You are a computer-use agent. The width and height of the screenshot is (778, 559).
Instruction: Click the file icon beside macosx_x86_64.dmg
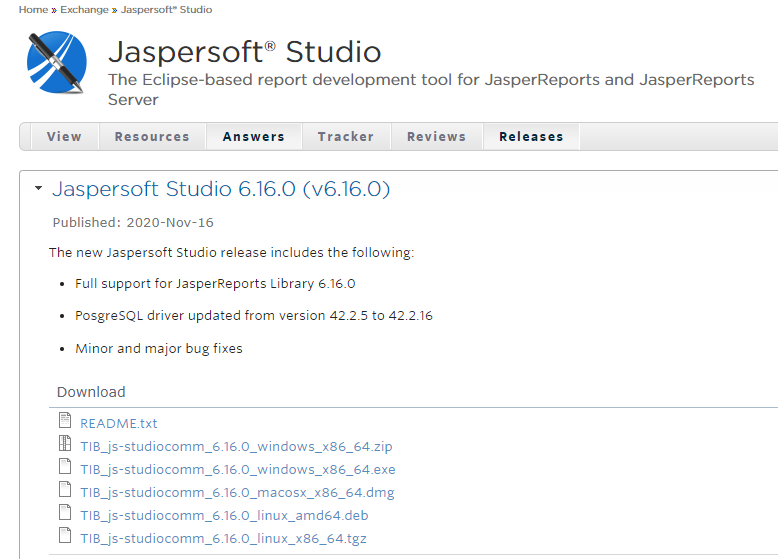point(65,489)
